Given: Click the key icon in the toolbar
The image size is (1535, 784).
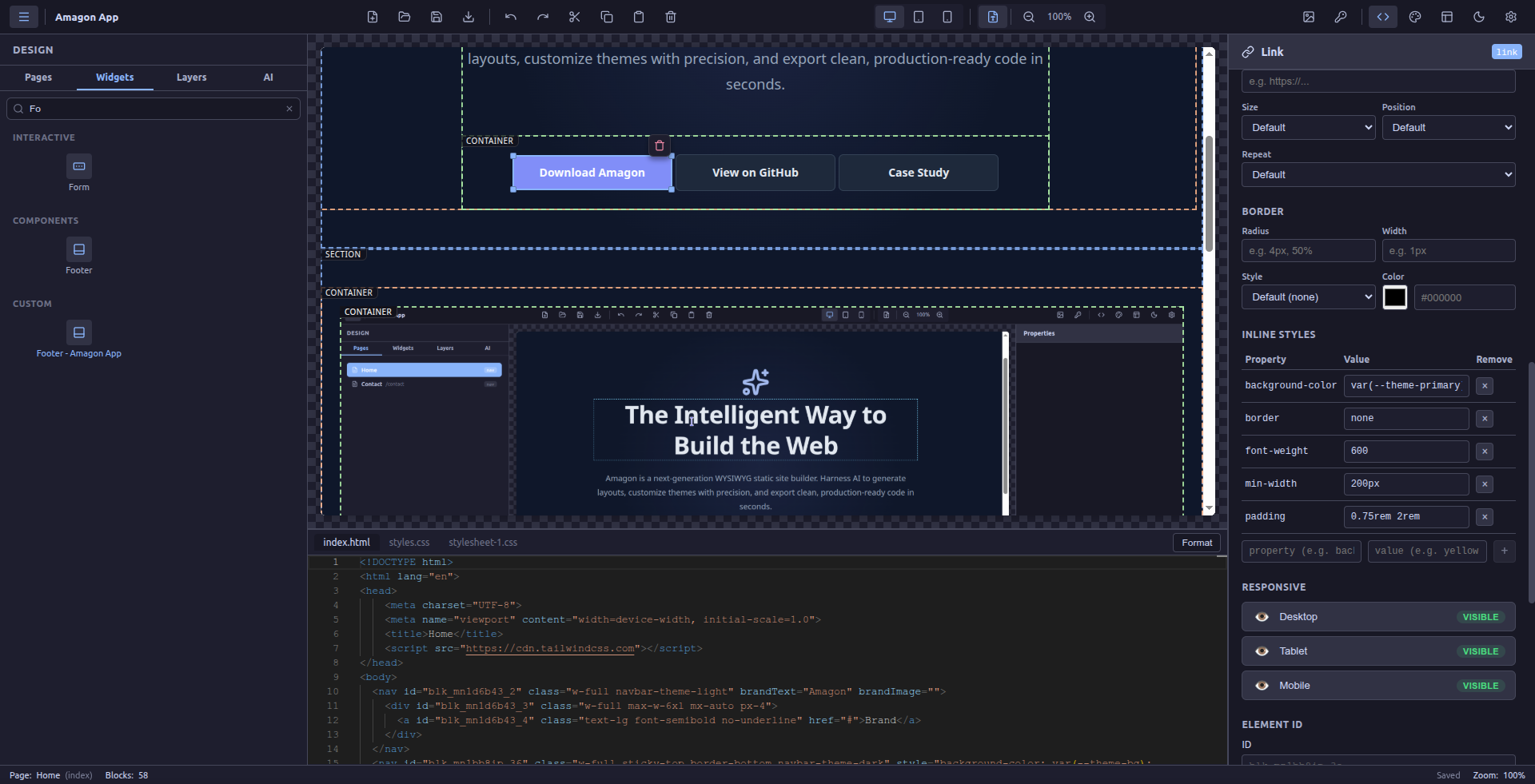Looking at the screenshot, I should coord(1340,17).
